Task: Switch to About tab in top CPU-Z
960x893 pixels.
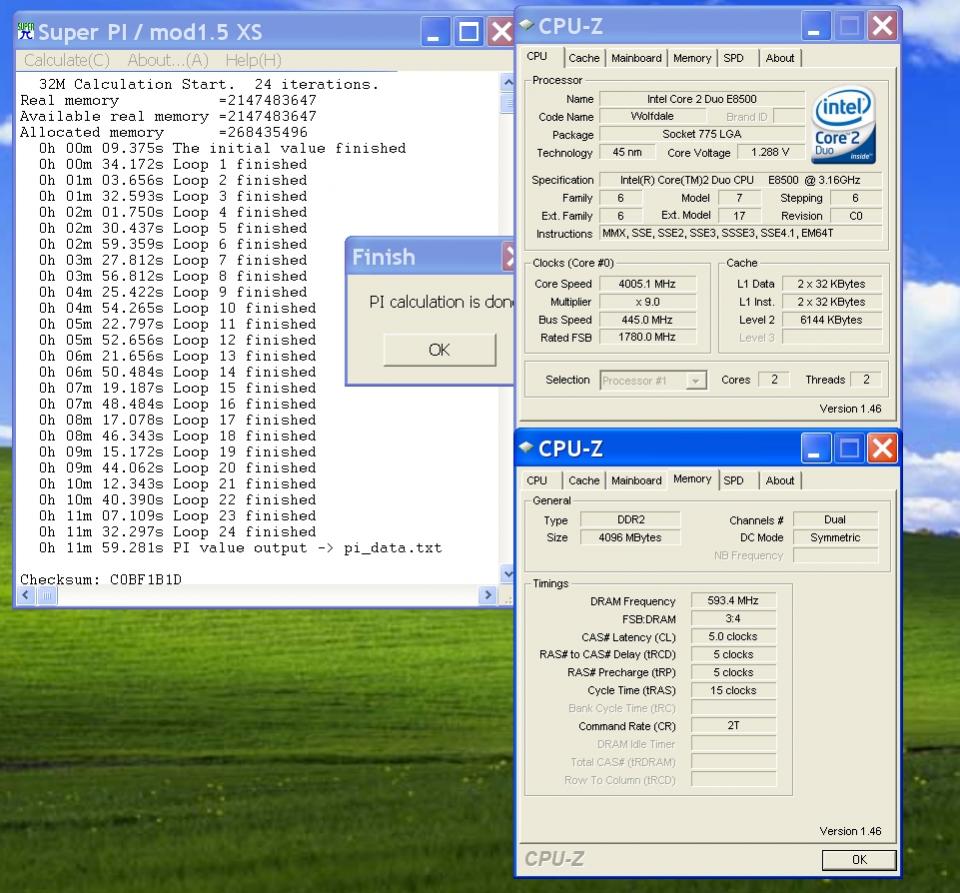Action: 779,58
